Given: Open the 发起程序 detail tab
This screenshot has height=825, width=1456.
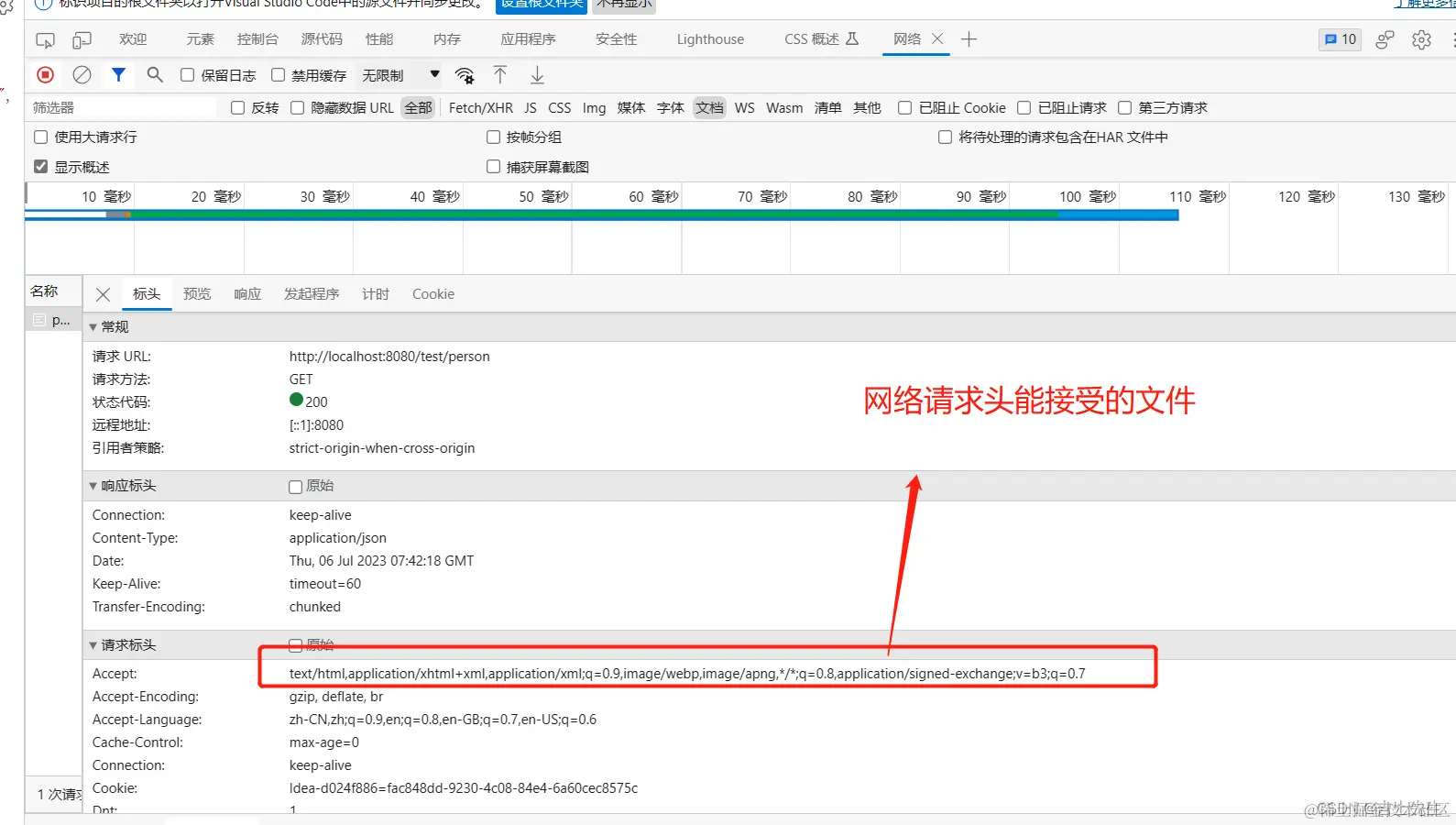Looking at the screenshot, I should point(312,294).
